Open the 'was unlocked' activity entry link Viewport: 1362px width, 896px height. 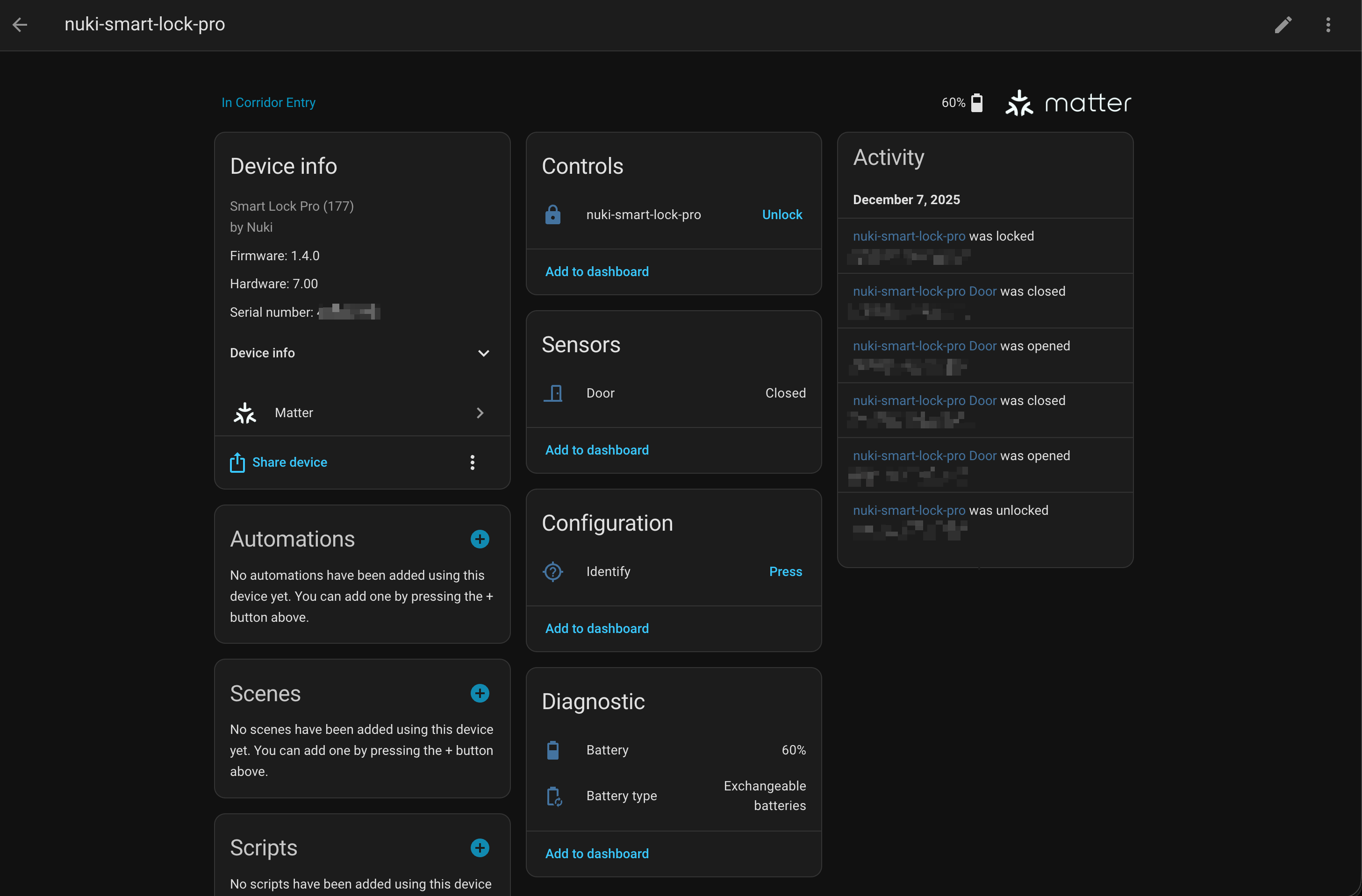(908, 510)
